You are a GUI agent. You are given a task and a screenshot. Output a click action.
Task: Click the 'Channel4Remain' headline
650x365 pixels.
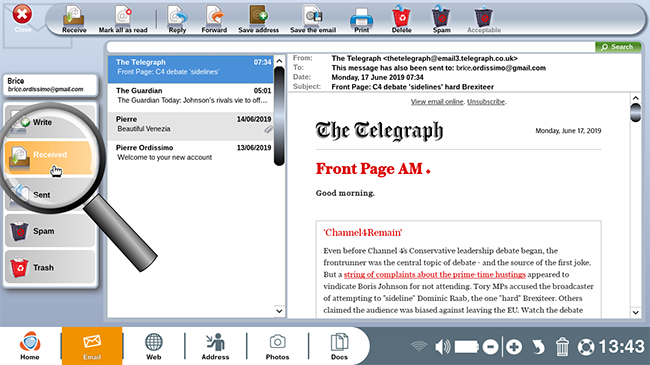(363, 233)
